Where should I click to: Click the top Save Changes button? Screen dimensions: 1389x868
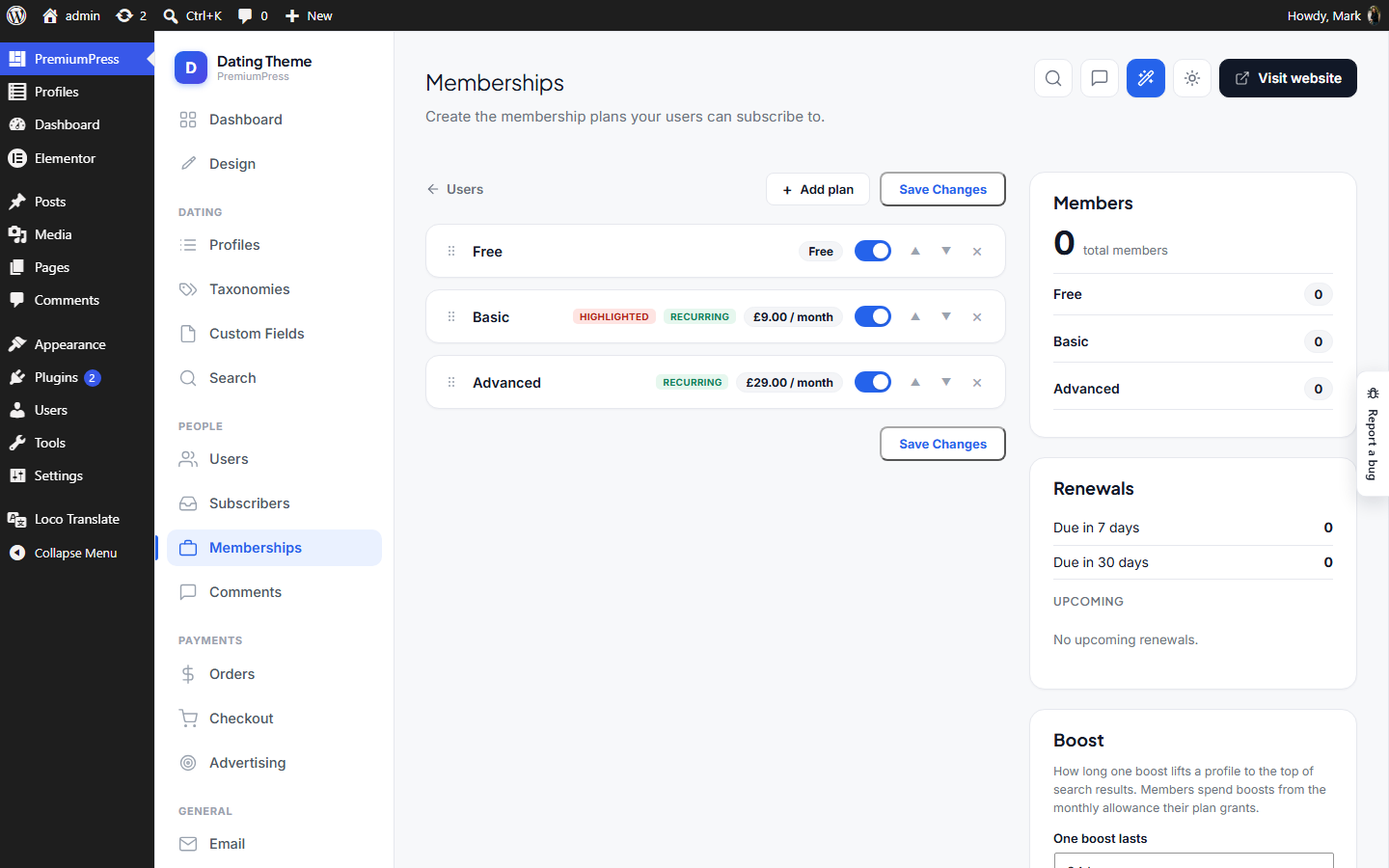pyautogui.click(x=942, y=189)
